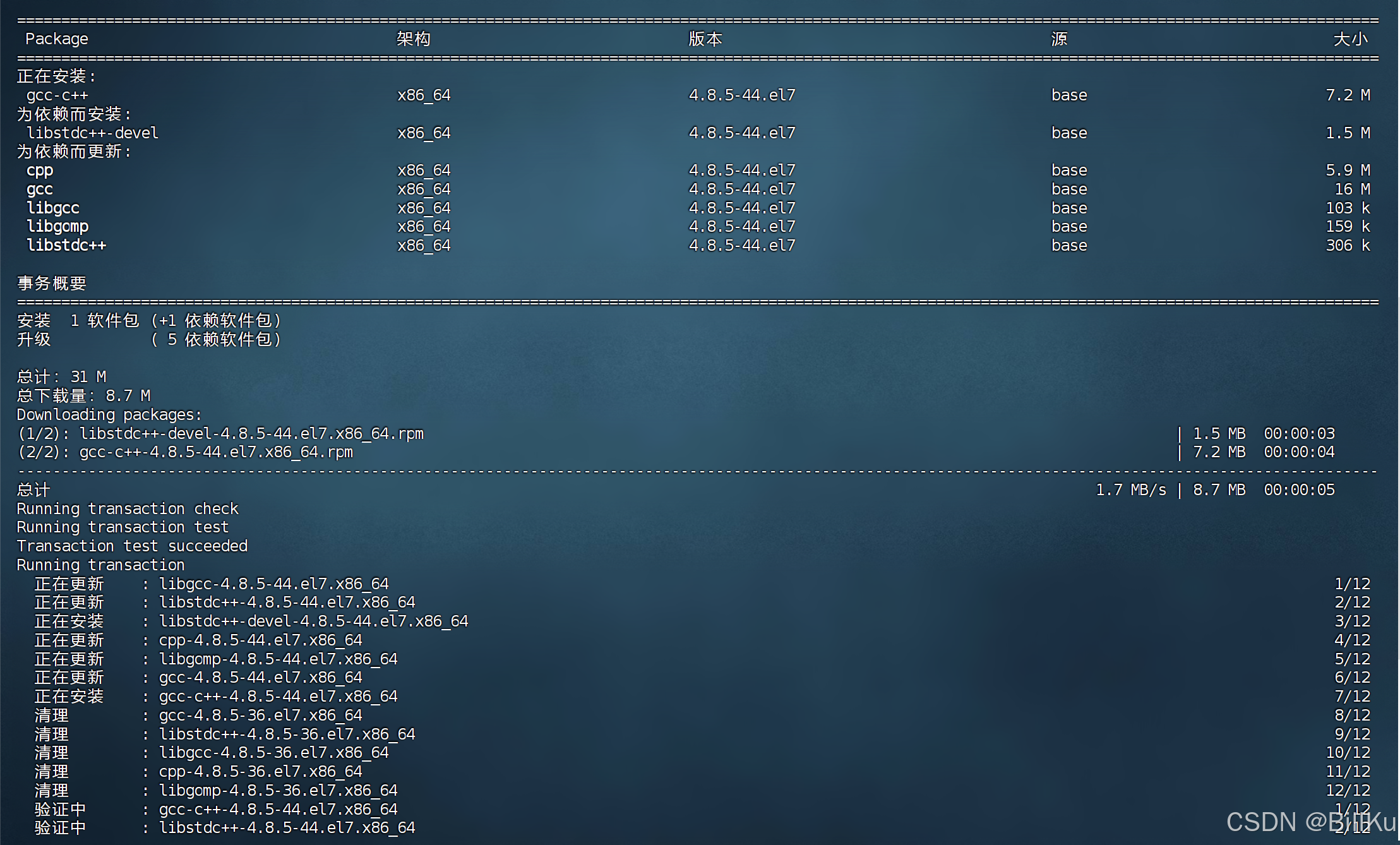1400x845 pixels.
Task: Click '正在安装 : gcc-c++-4.8.5-44' line
Action: 216,697
